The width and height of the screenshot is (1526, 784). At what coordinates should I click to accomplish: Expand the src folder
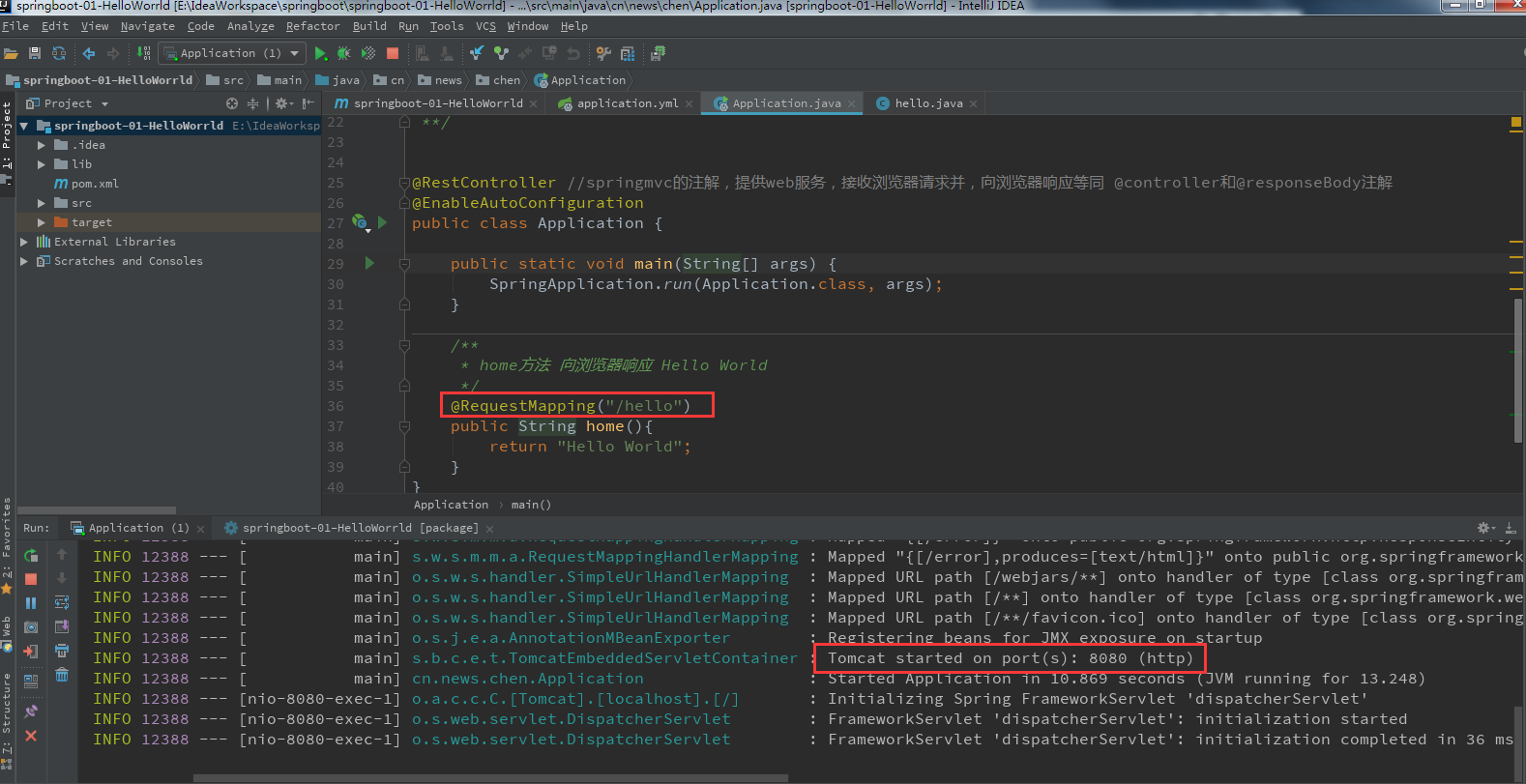42,203
